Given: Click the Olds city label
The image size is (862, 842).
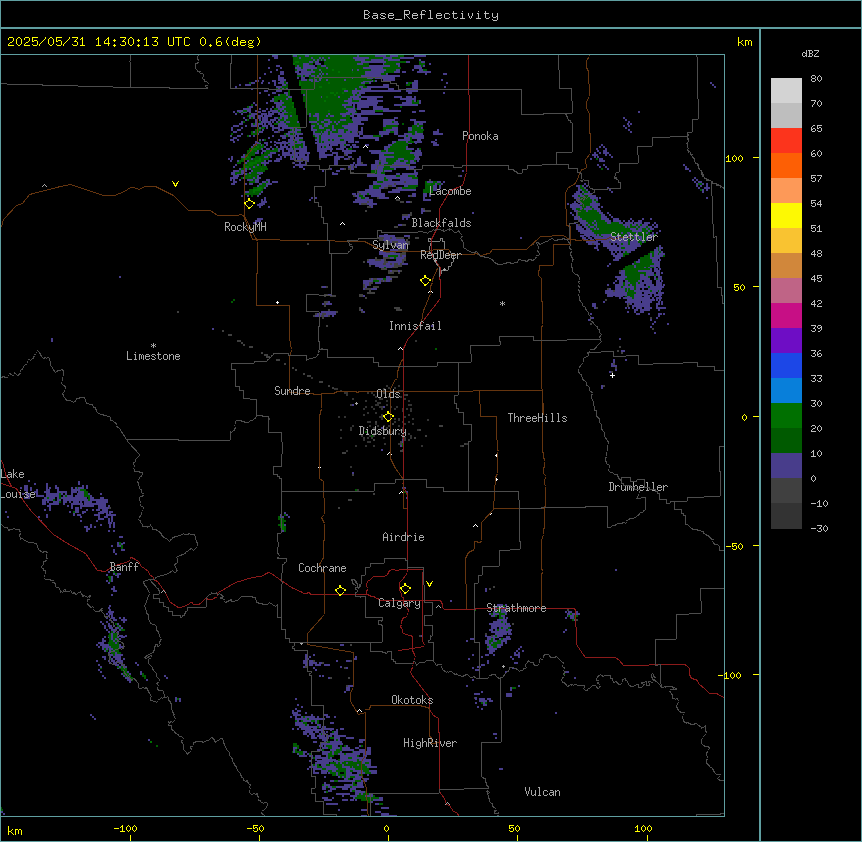Looking at the screenshot, I should (x=388, y=394).
